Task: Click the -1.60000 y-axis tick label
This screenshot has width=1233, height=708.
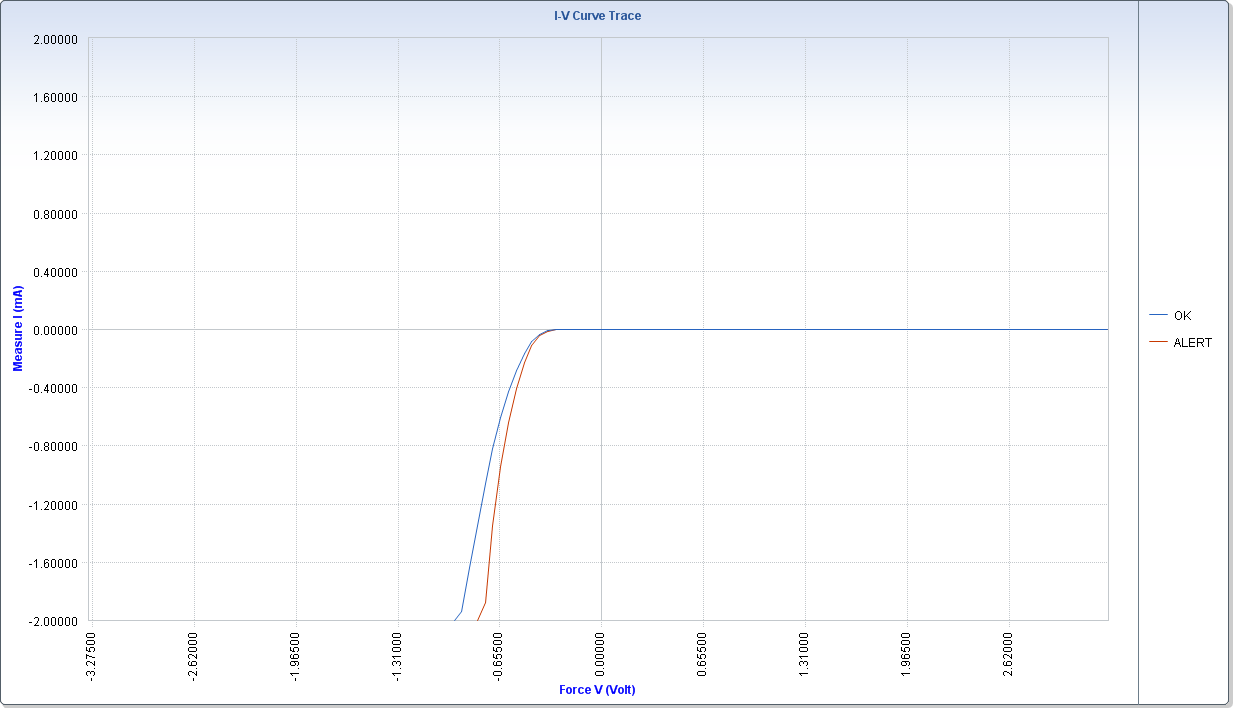Action: [x=55, y=563]
